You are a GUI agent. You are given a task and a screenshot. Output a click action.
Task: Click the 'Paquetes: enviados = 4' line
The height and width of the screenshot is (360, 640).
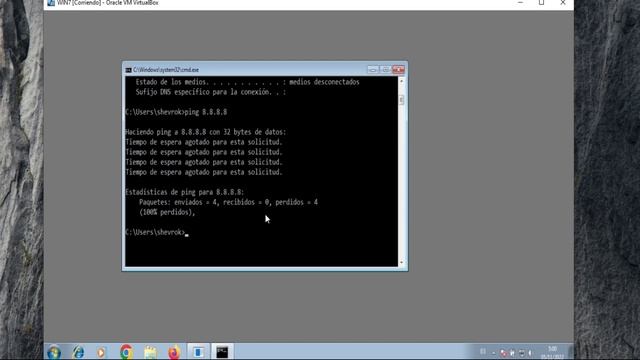pyautogui.click(x=229, y=202)
